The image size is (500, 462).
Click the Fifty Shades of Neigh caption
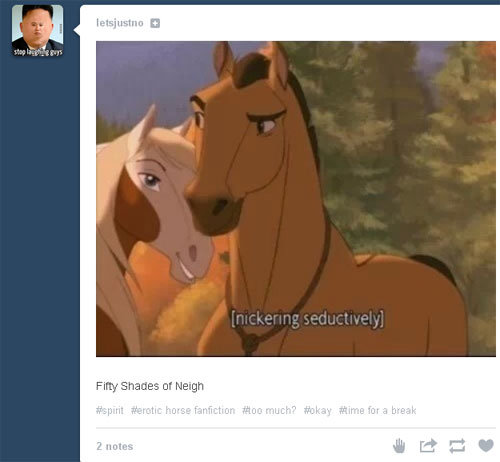point(150,386)
